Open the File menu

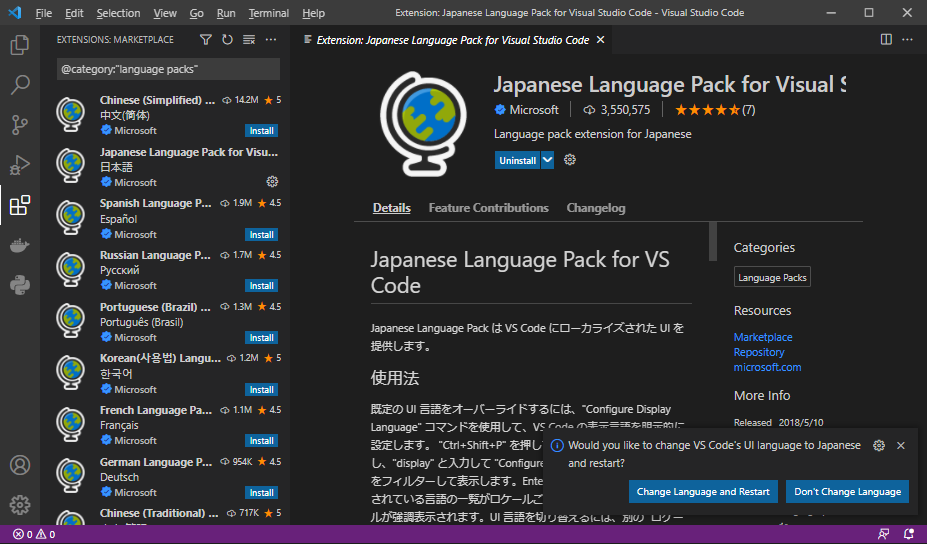tap(44, 13)
